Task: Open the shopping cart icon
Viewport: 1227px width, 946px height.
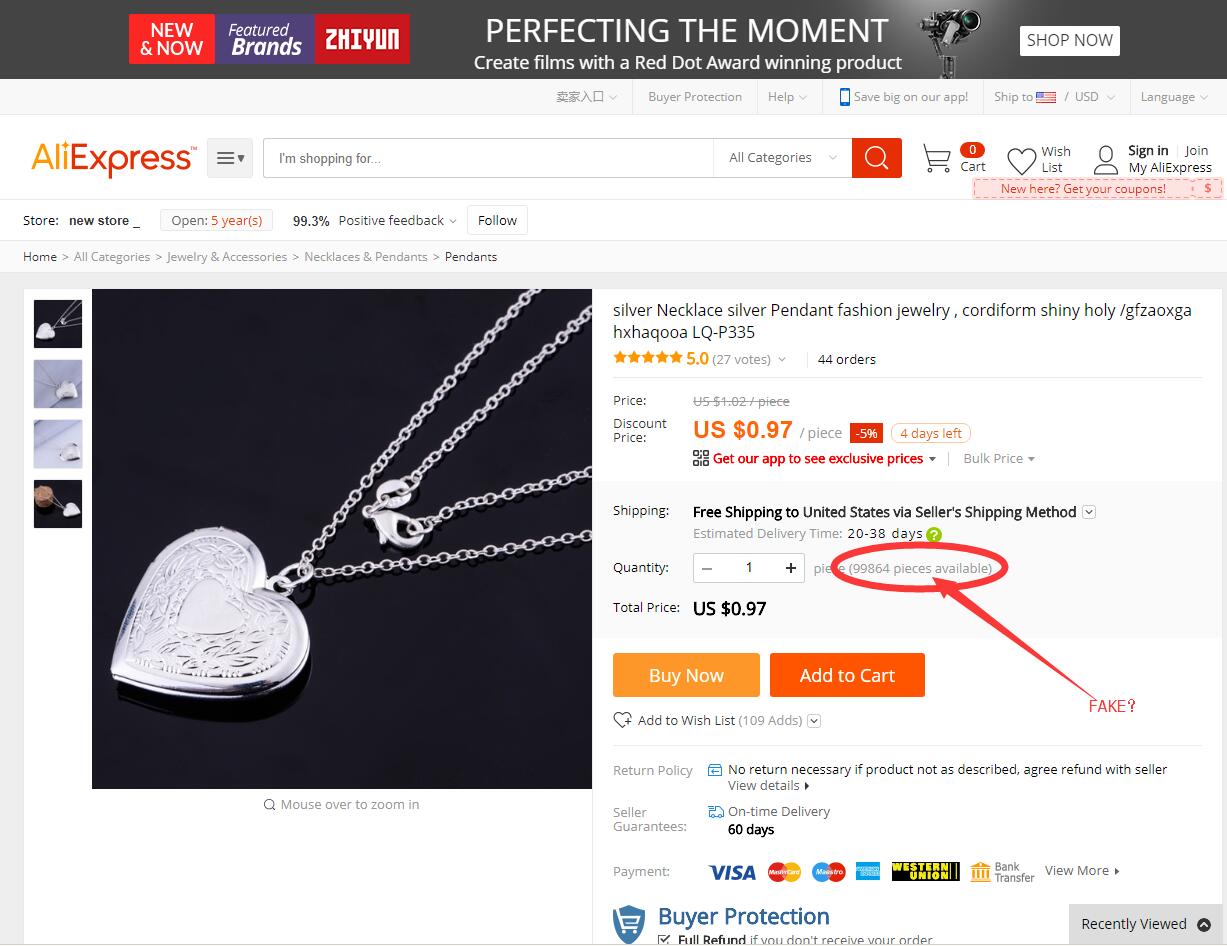Action: click(936, 159)
